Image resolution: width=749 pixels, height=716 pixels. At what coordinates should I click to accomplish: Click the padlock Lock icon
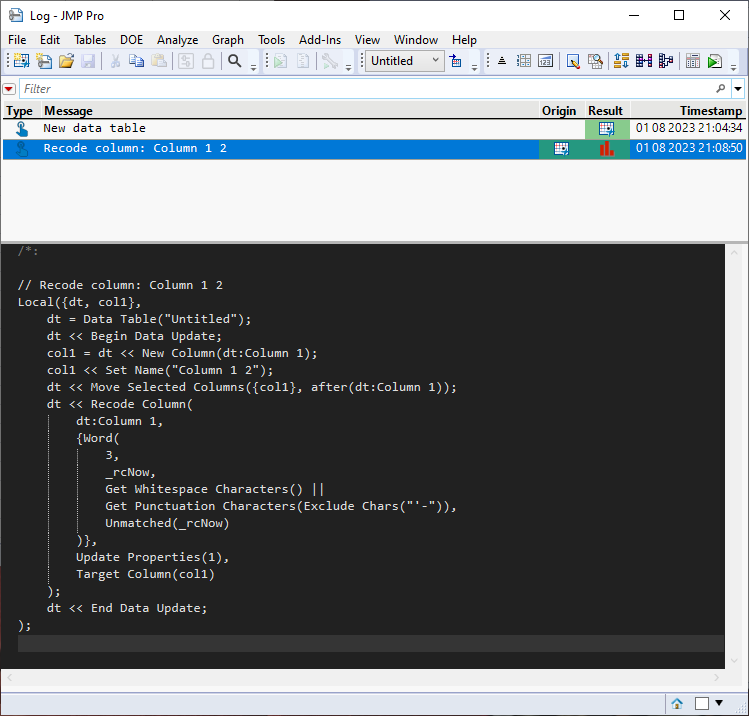pyautogui.click(x=208, y=61)
